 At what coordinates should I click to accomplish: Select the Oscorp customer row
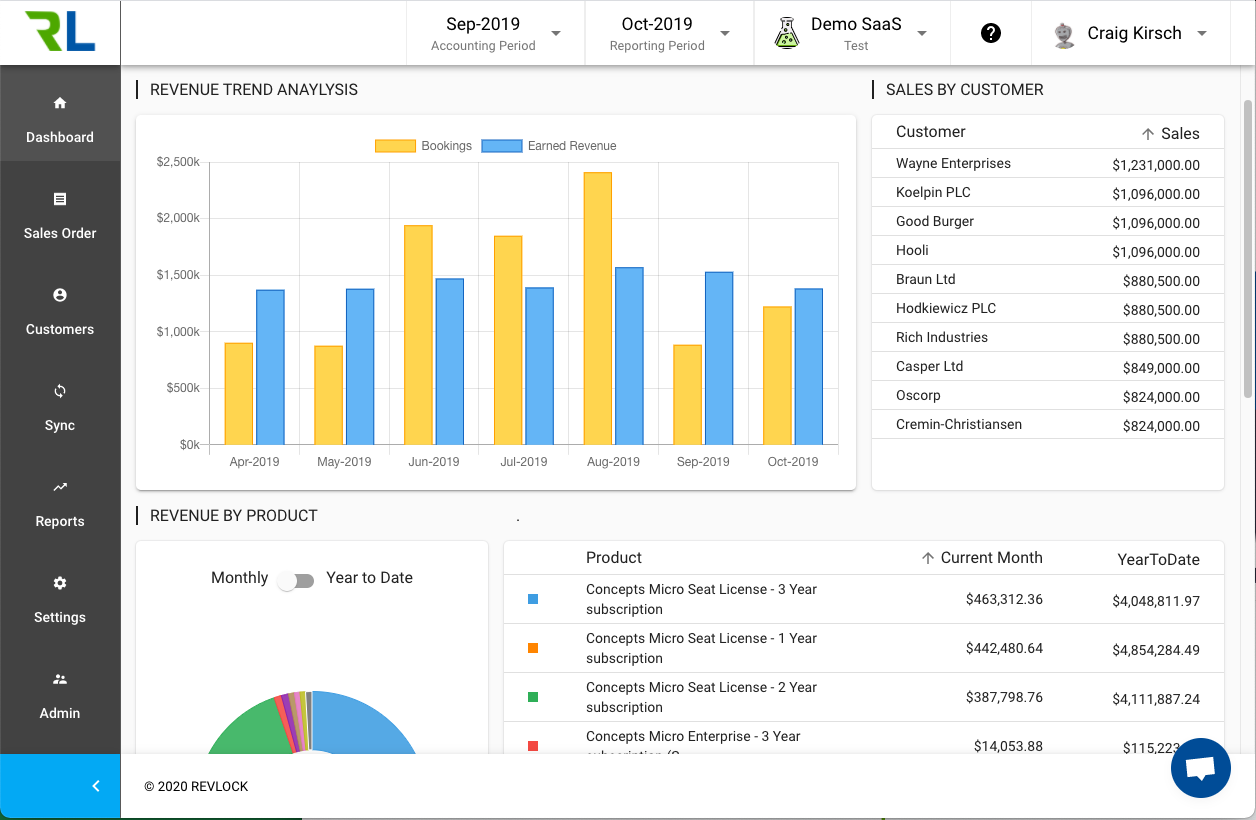tap(1048, 396)
